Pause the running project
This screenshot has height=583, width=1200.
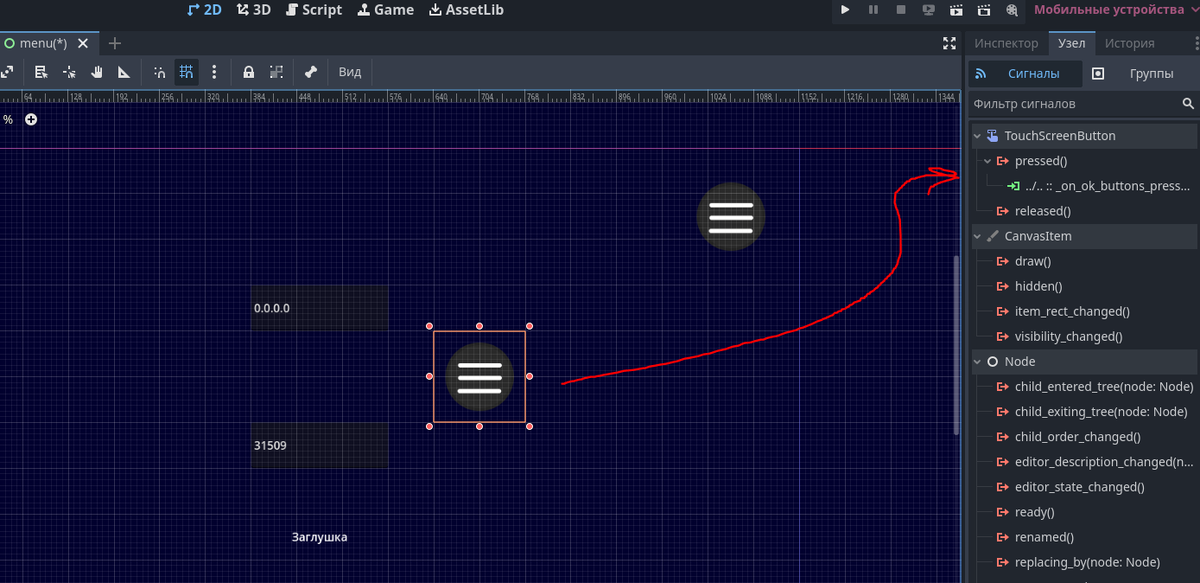873,10
